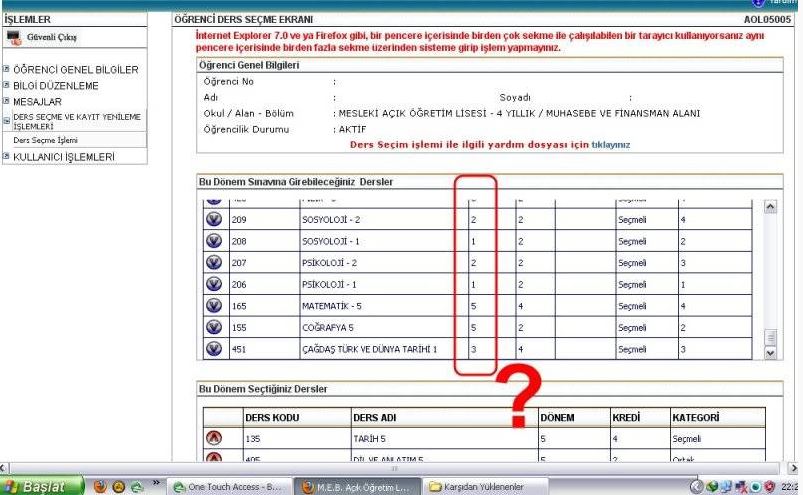Collapse DERS SEÇME VE KAYIT YENİLEME section

[6, 120]
